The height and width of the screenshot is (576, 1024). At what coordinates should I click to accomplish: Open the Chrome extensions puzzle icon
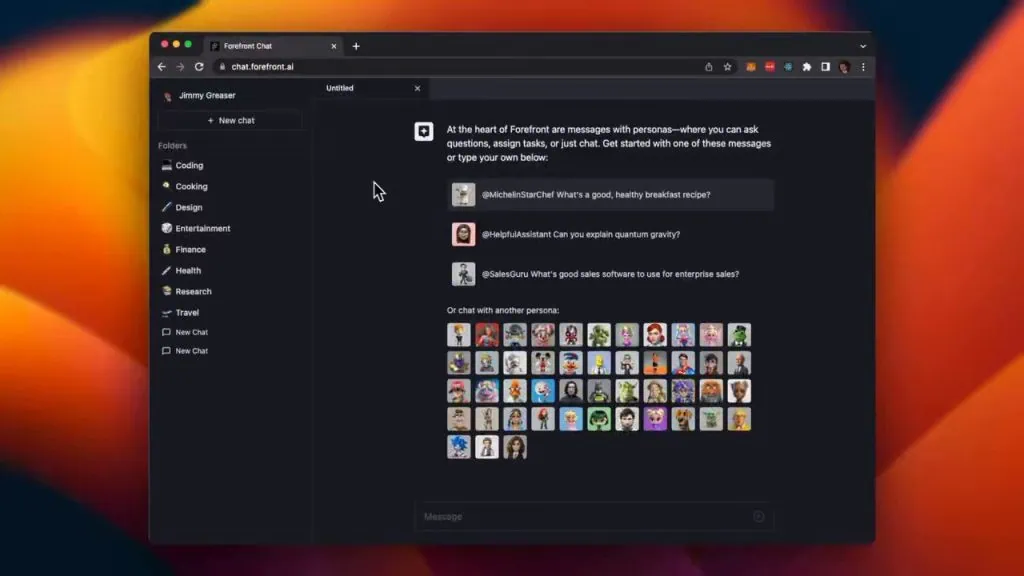pyautogui.click(x=805, y=67)
